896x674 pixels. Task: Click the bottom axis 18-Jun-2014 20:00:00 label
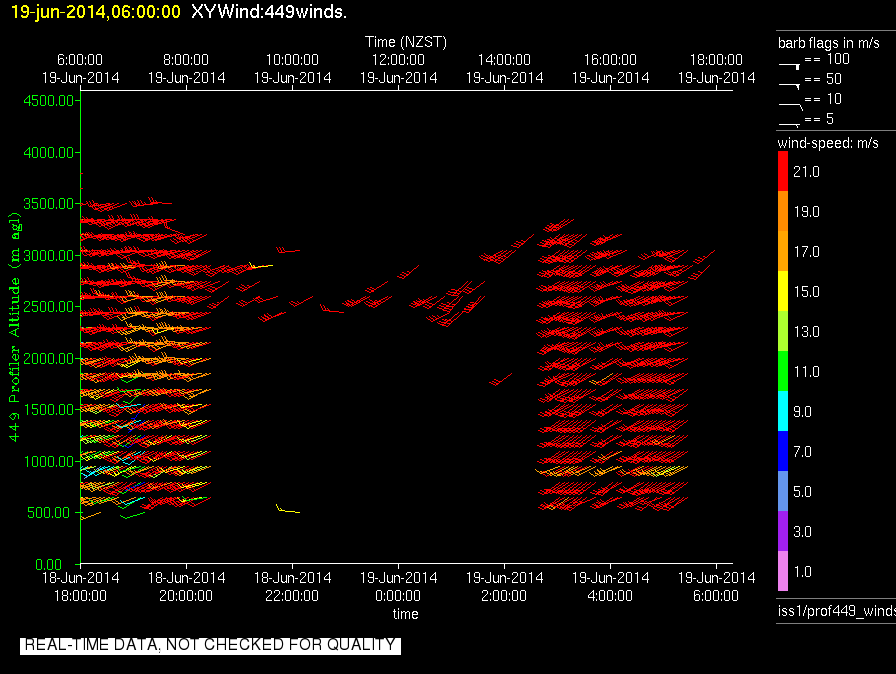coord(186,587)
